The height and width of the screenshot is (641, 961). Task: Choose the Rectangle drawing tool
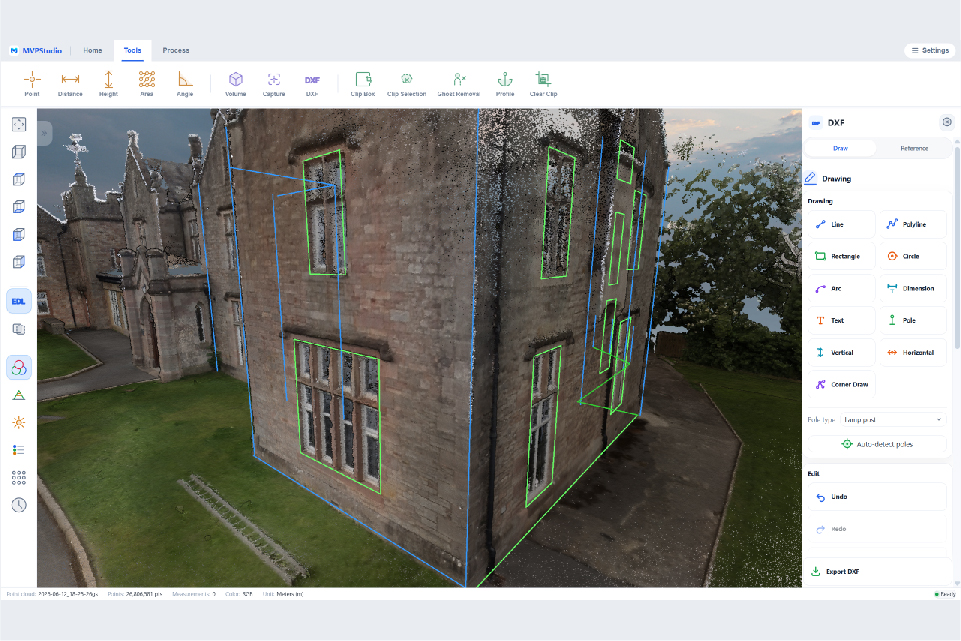click(841, 256)
